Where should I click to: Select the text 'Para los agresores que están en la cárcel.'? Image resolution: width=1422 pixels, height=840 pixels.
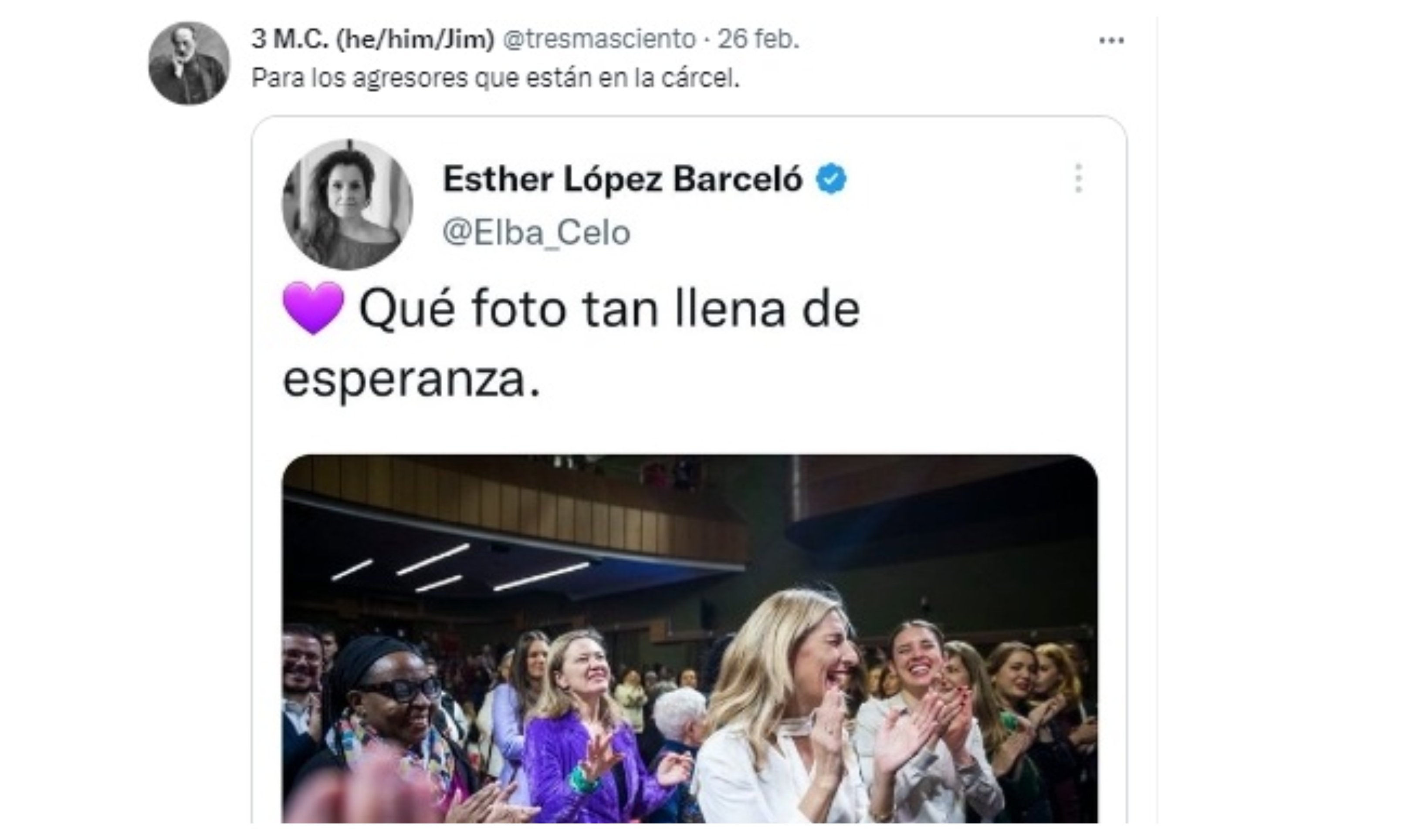click(x=495, y=78)
